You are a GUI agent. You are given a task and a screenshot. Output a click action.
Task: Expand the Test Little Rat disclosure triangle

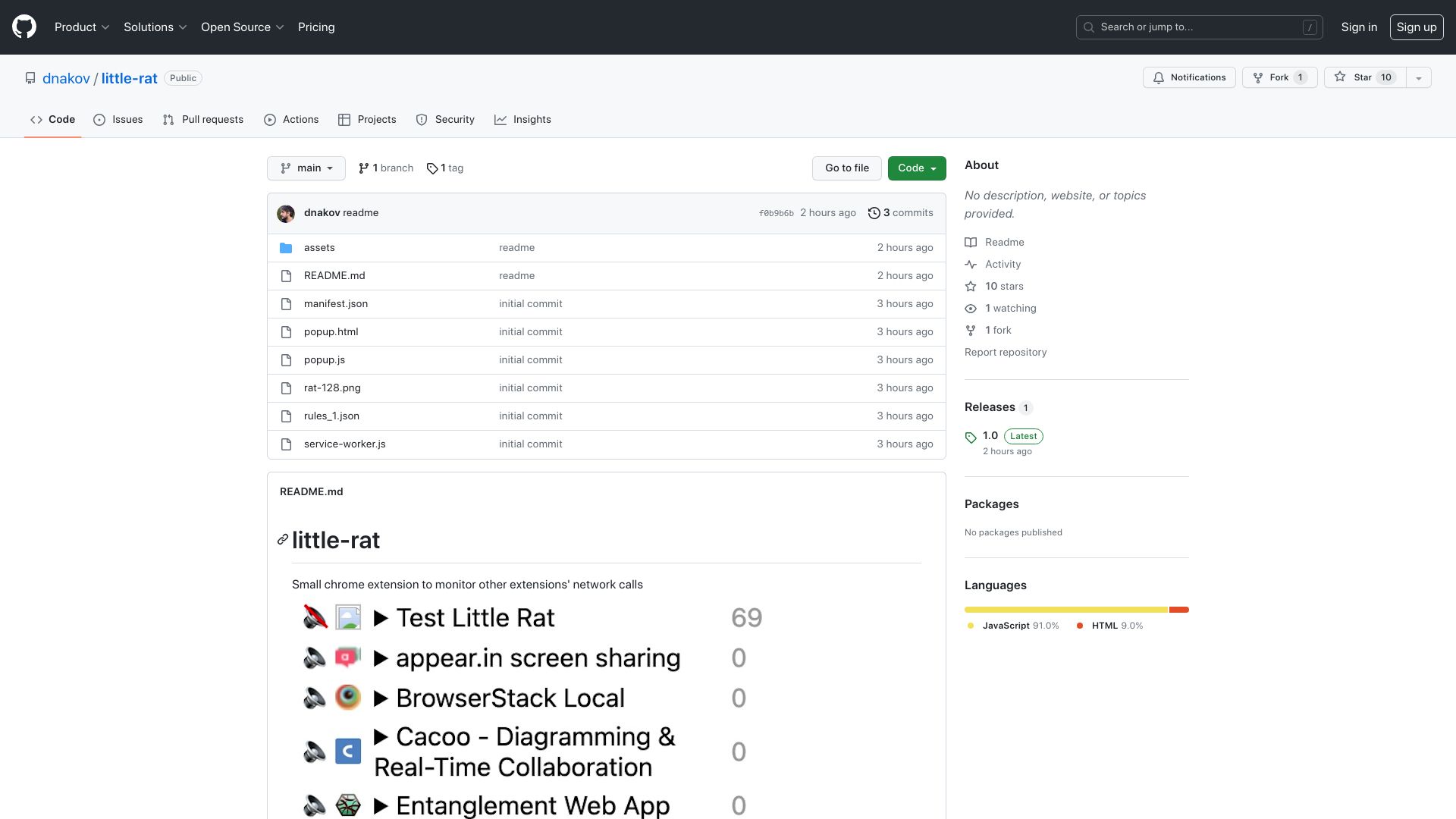(381, 618)
